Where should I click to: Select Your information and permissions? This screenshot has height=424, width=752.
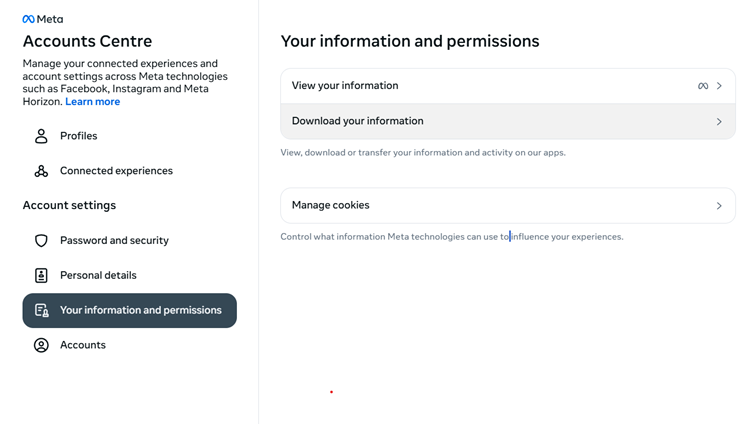click(129, 310)
